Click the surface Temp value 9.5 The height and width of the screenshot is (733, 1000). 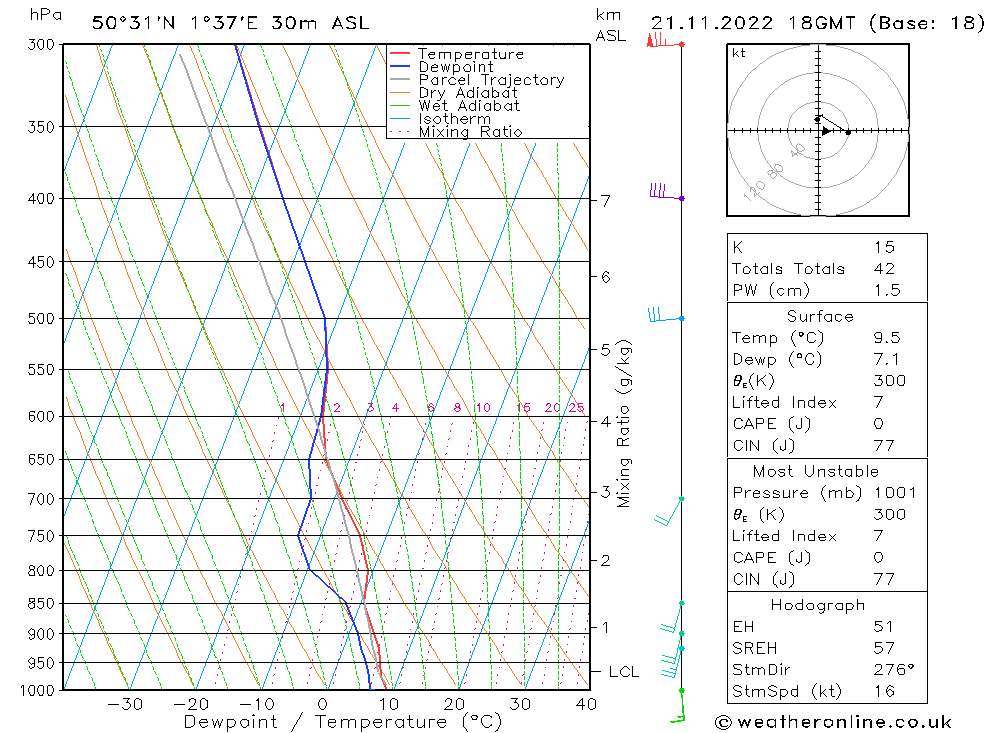(x=887, y=337)
